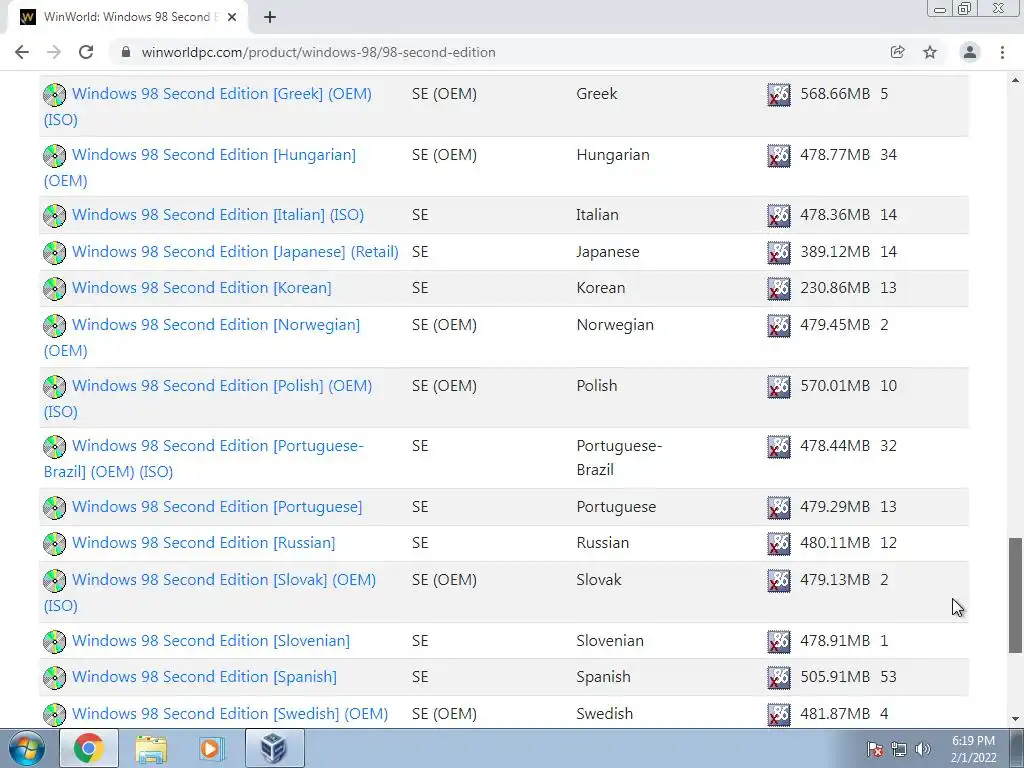Close the WinWorld tab
Image resolution: width=1024 pixels, height=768 pixels.
[232, 17]
